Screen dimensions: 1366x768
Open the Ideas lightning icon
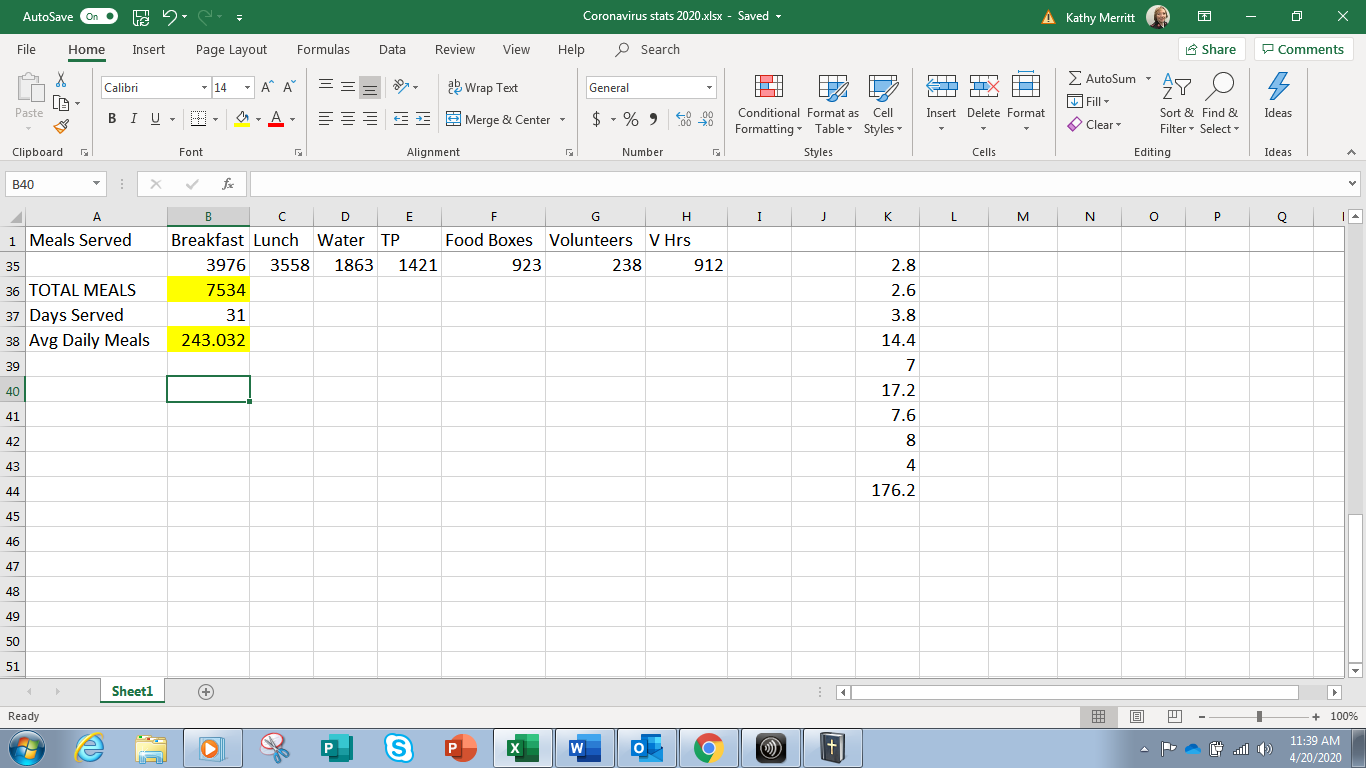point(1278,89)
